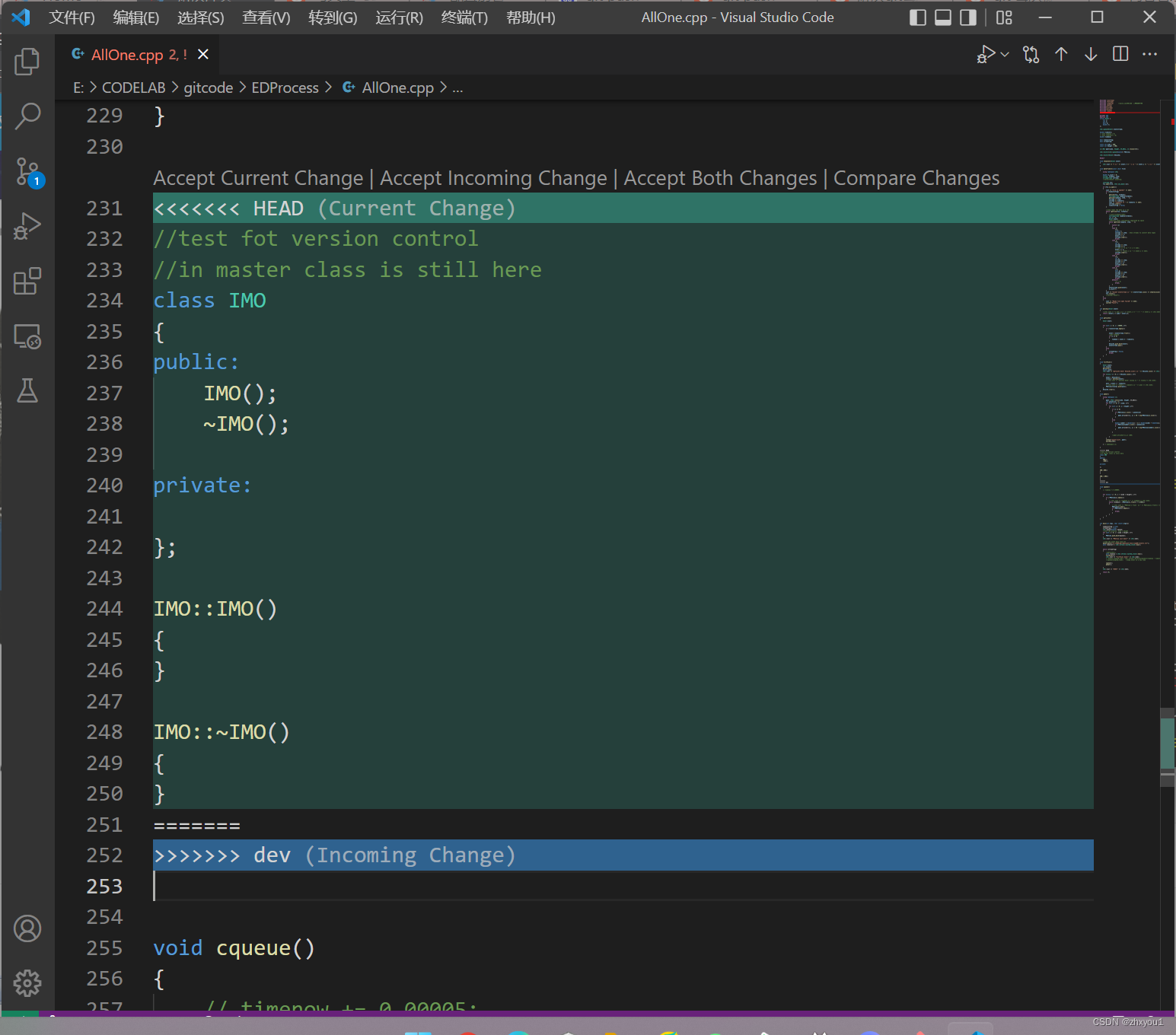Click '//in master class is still here' comment
Viewport: 1176px width, 1035px height.
click(x=348, y=270)
